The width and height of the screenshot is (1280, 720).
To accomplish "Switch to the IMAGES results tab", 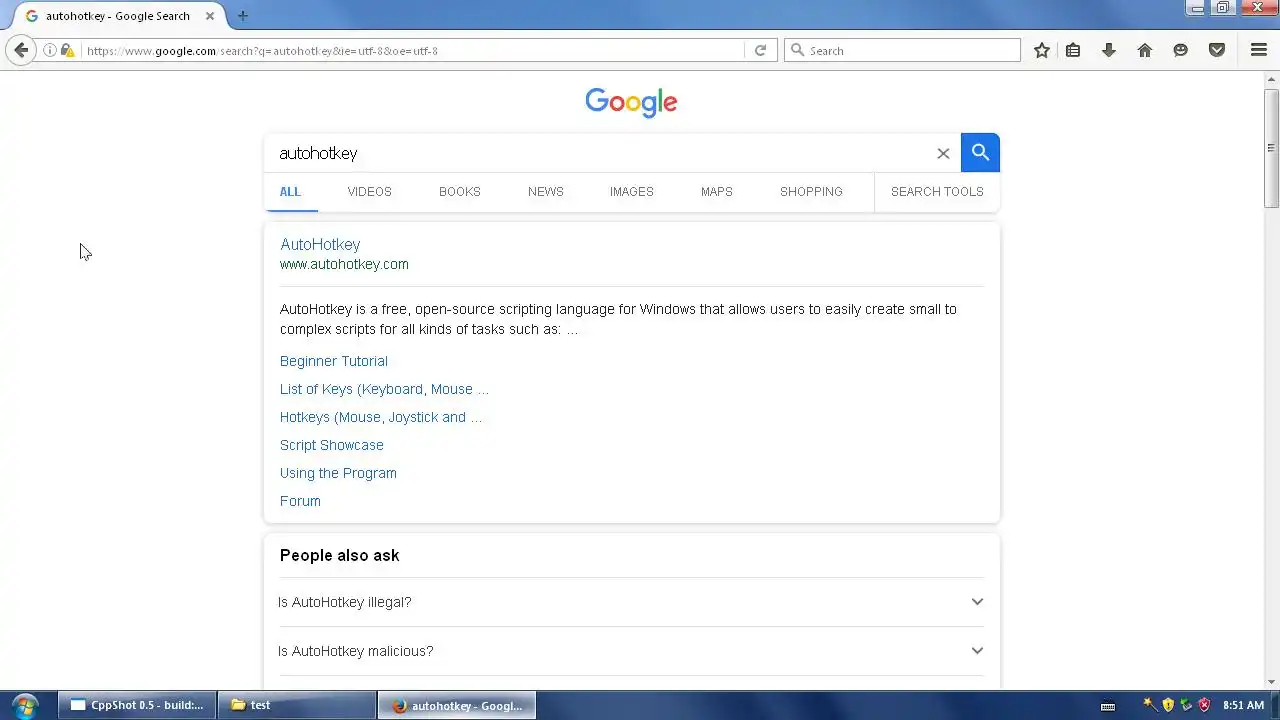I will point(631,192).
